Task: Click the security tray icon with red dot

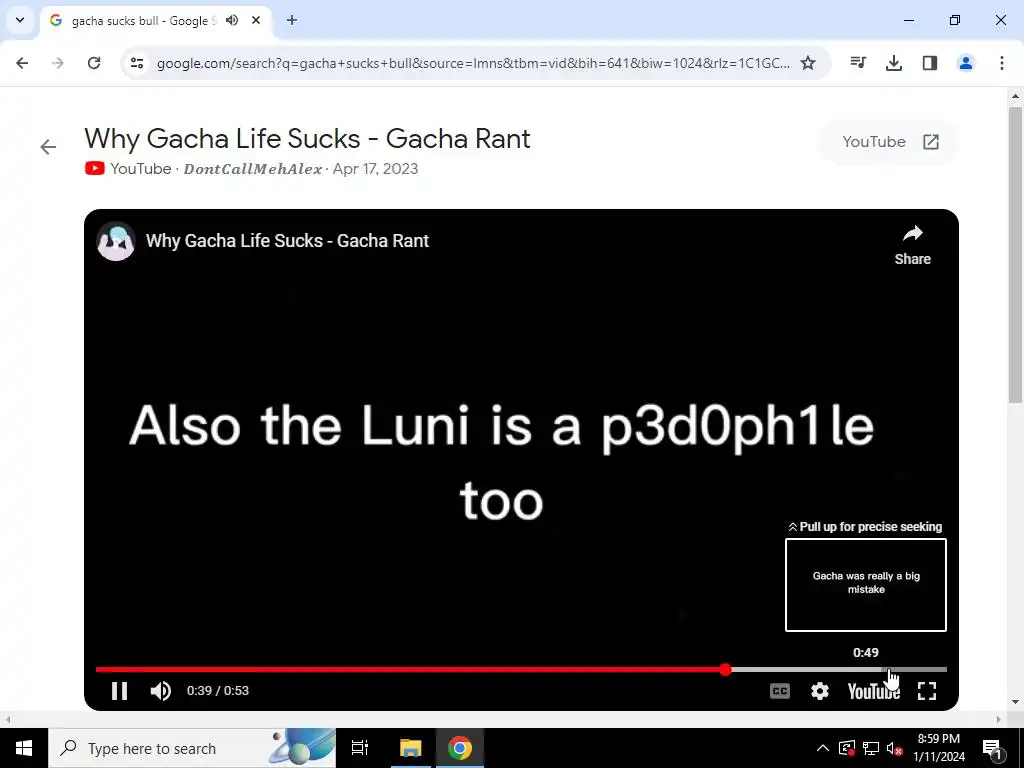Action: click(846, 748)
